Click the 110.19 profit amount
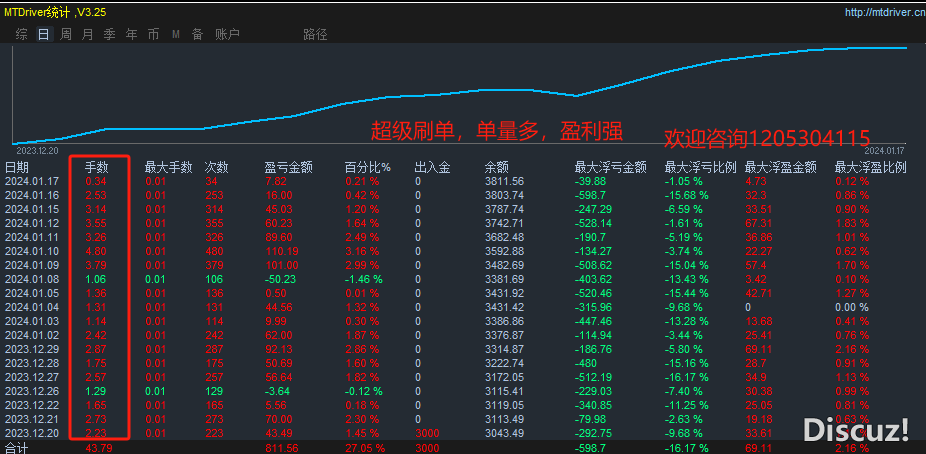 (281, 252)
